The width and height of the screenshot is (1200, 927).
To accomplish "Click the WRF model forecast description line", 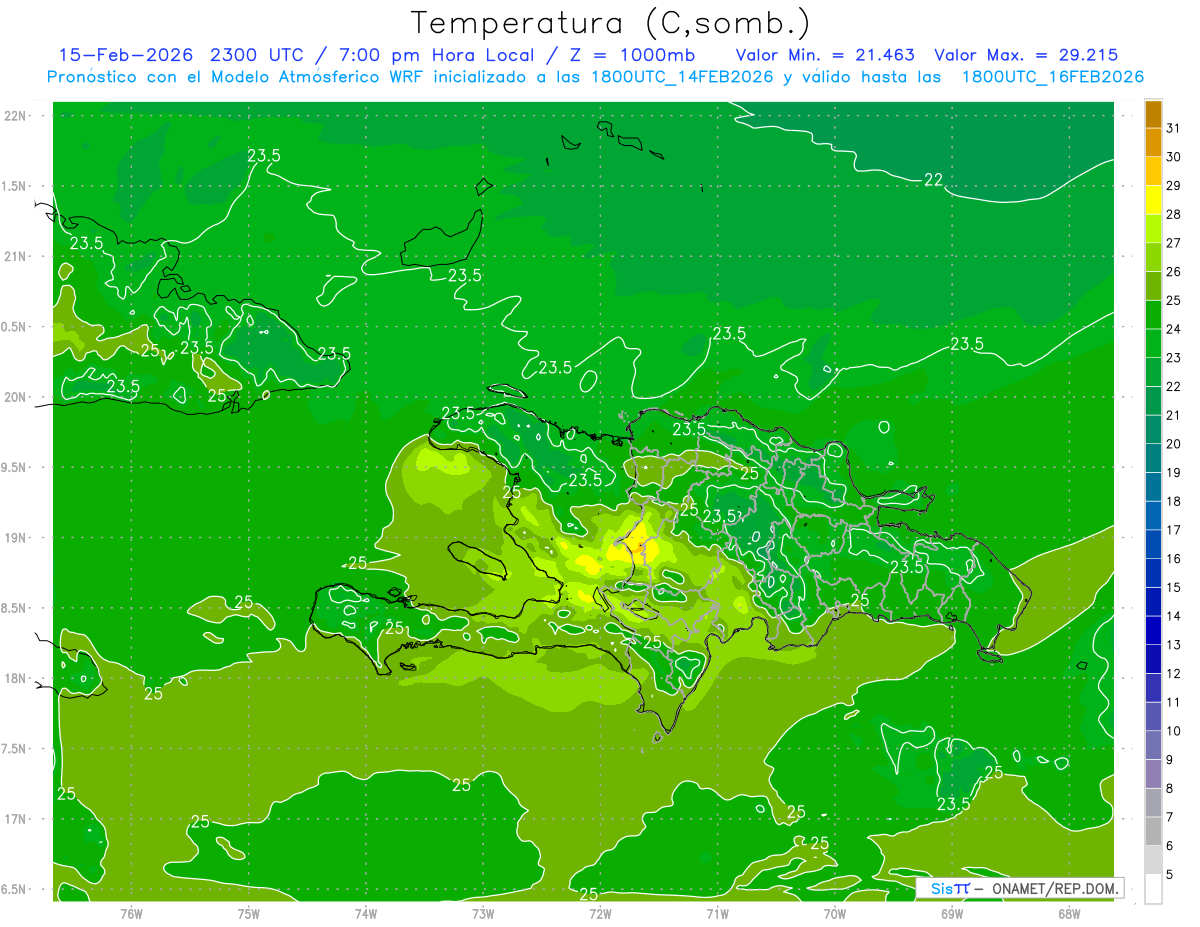I will pyautogui.click(x=595, y=77).
